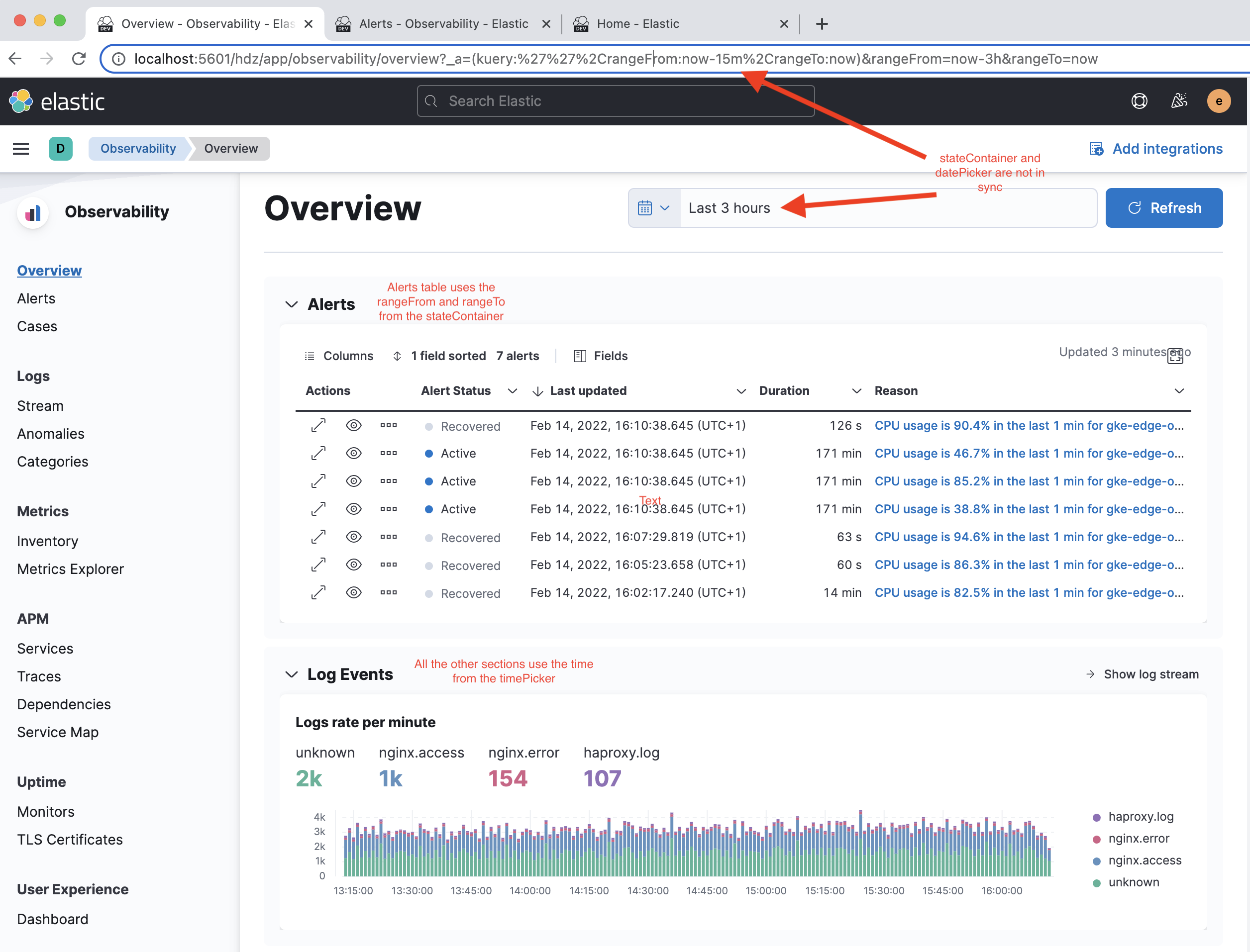
Task: Switch to Alerts - Observability browser tab
Action: [443, 24]
